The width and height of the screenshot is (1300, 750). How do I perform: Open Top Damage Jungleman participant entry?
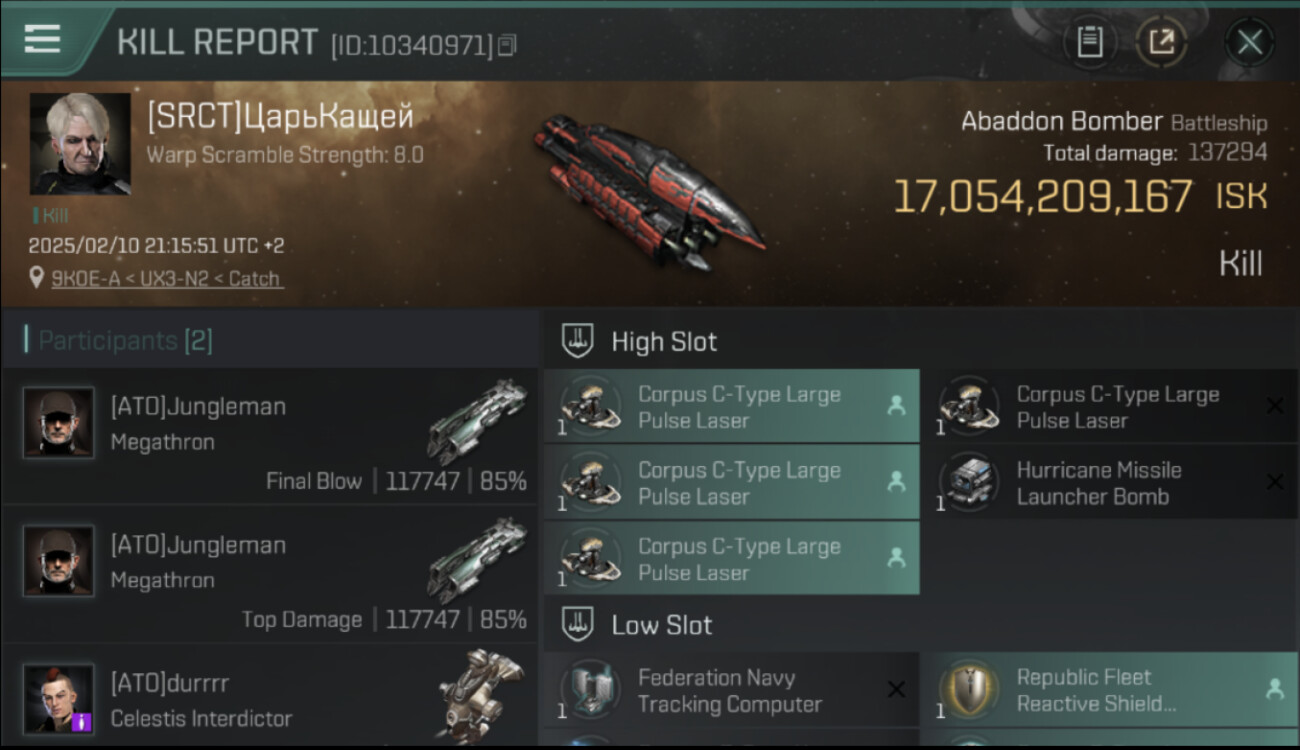tap(270, 574)
